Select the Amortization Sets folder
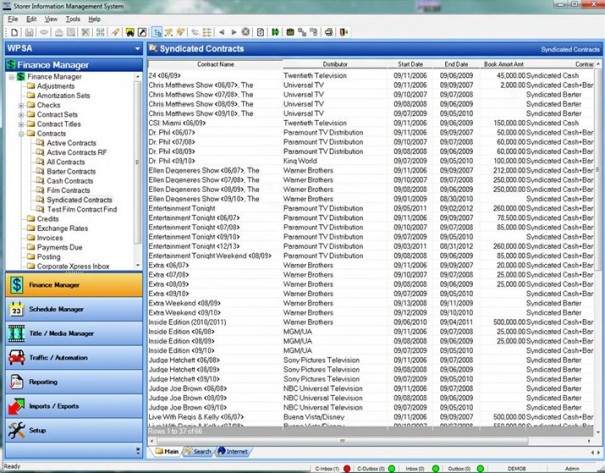 tap(63, 96)
